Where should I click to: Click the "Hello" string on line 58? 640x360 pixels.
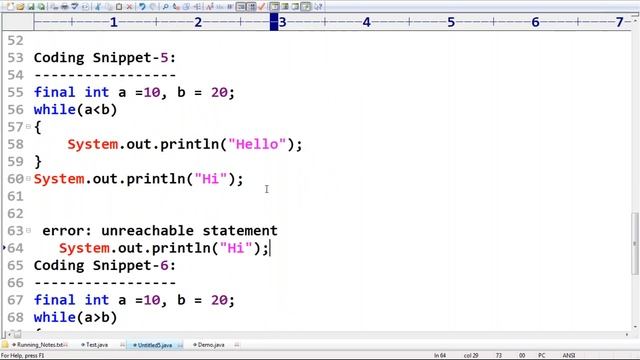click(257, 144)
